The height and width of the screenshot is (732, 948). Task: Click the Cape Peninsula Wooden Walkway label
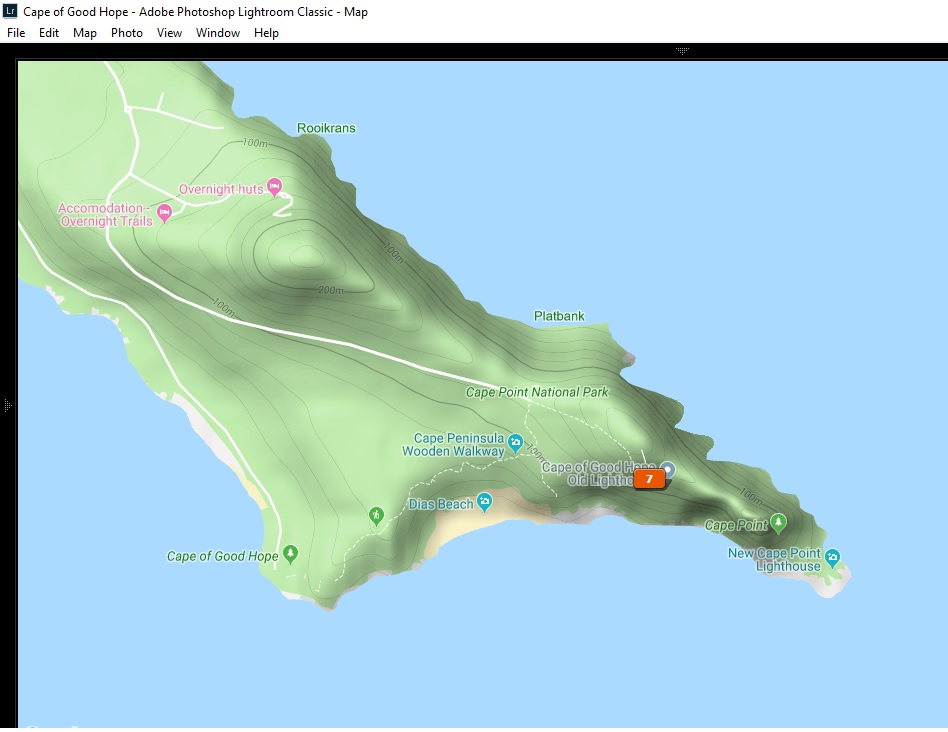coord(453,444)
